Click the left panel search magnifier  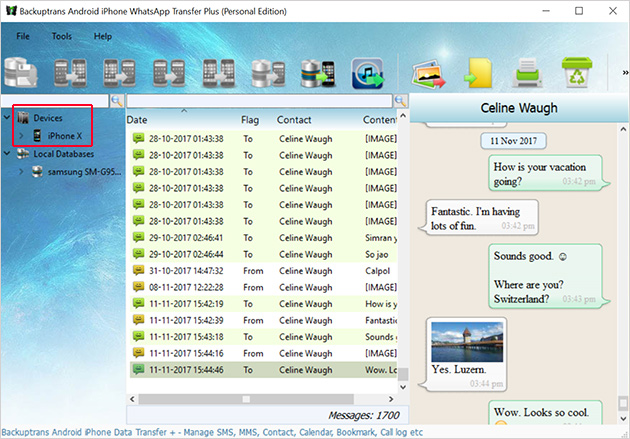pos(117,100)
